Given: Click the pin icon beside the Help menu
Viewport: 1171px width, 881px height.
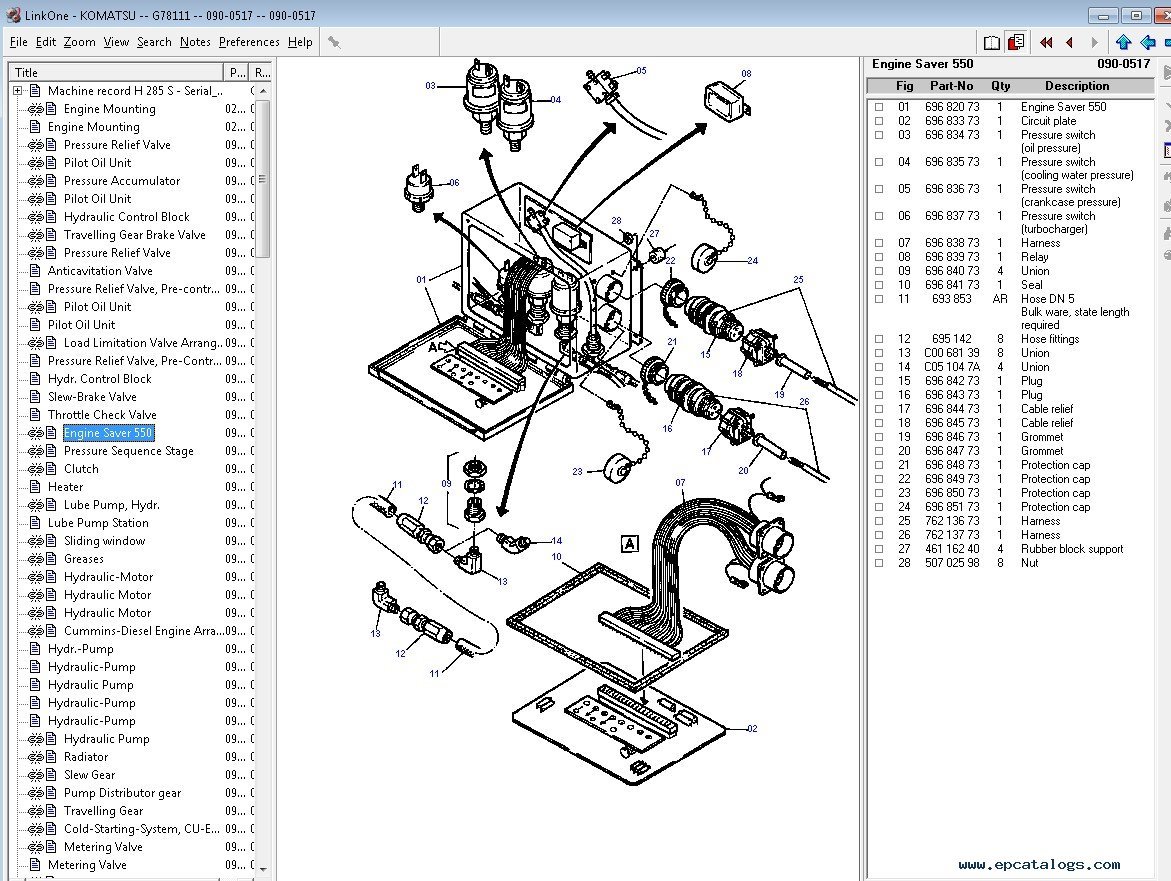Looking at the screenshot, I should click(x=334, y=42).
